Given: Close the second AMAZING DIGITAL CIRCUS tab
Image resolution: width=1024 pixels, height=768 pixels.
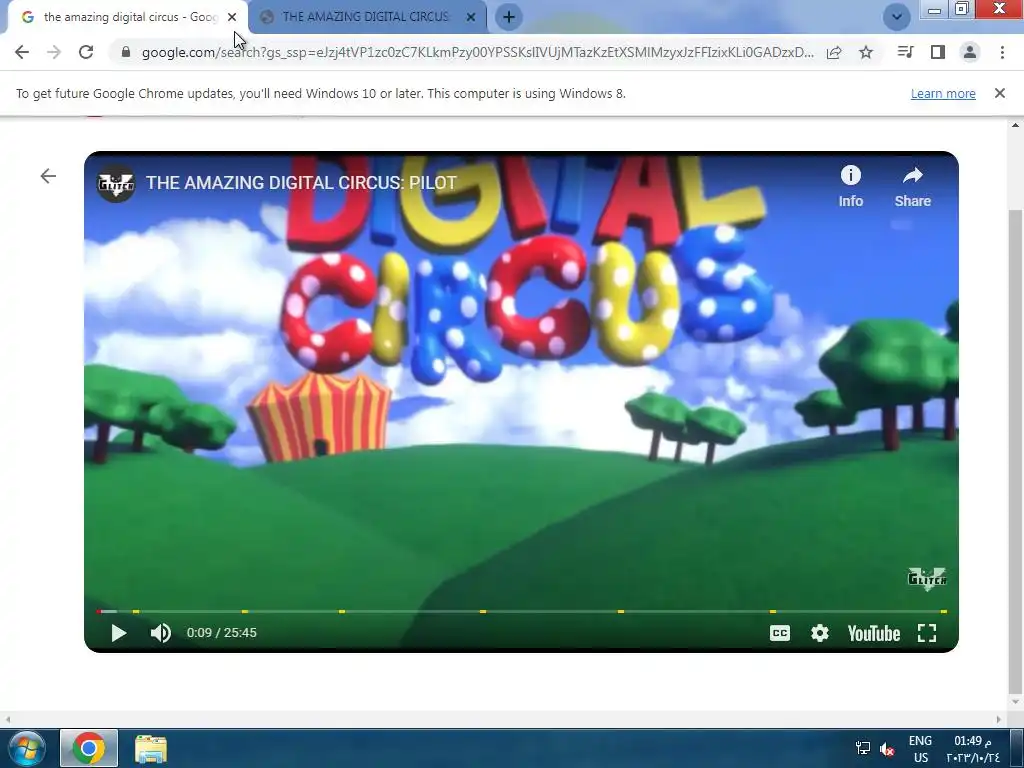Looking at the screenshot, I should point(471,18).
